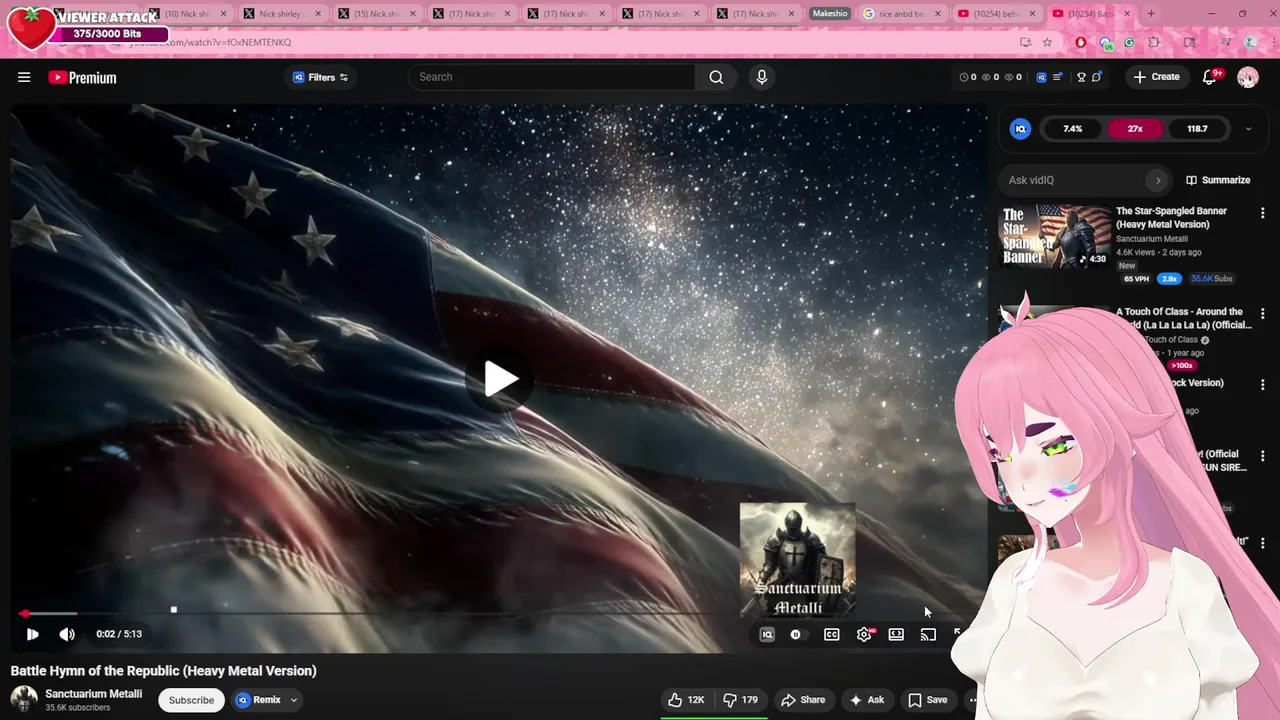Cast the video to a TV
Viewport: 1280px width, 720px height.
928,634
